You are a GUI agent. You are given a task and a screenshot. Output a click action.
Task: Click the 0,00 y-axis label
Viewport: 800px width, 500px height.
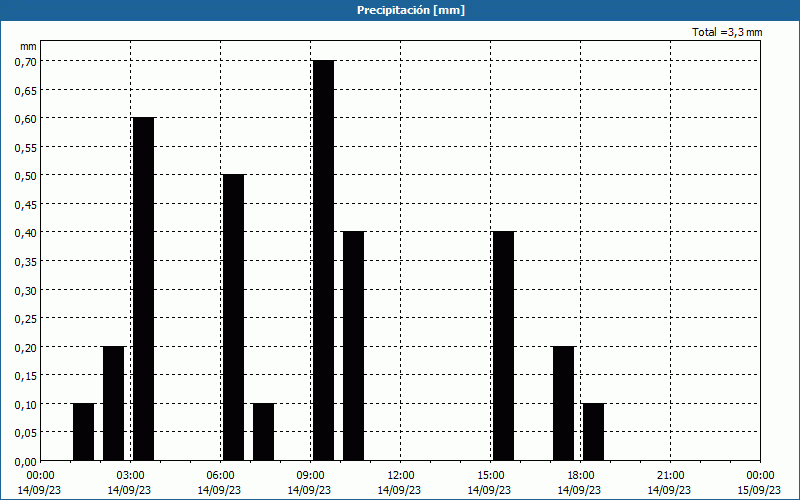tap(26, 462)
